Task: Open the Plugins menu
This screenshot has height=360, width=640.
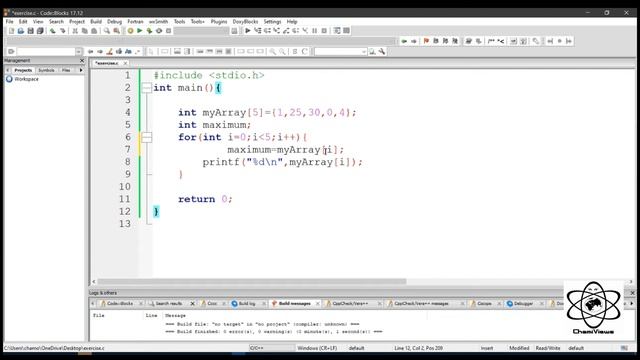Action: tap(219, 21)
